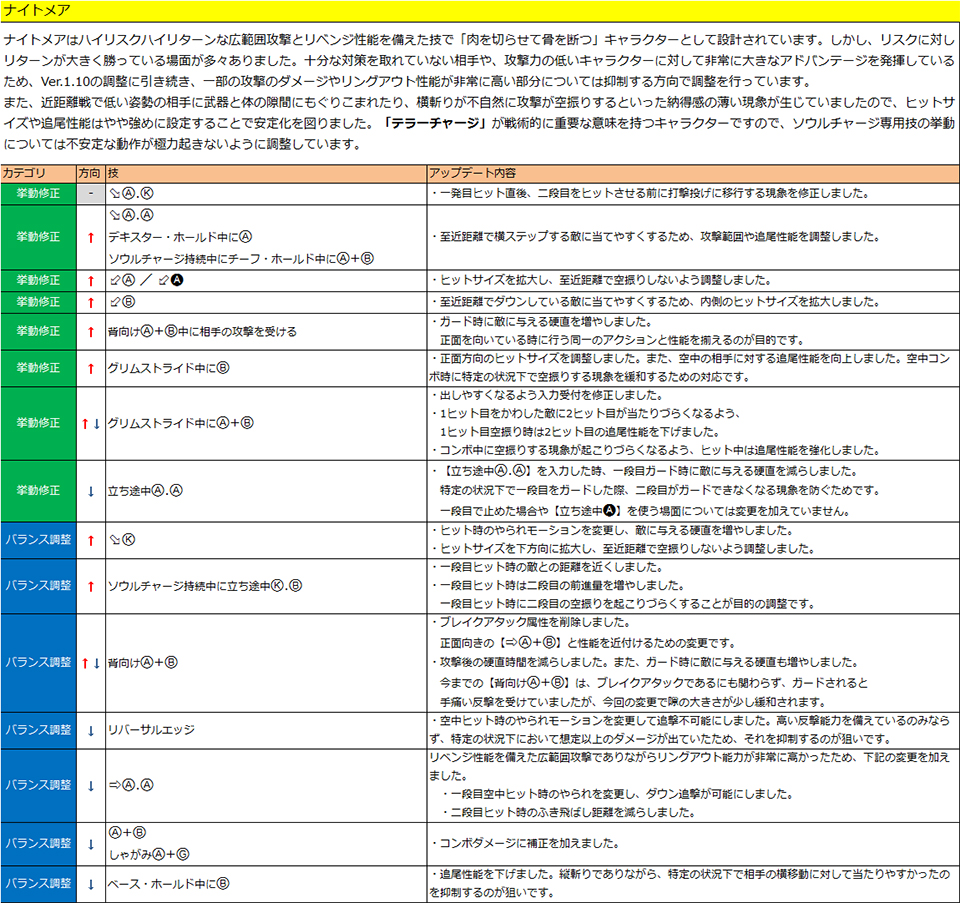
Task: Click the gray dash direction cell in first row
Action: 90,193
